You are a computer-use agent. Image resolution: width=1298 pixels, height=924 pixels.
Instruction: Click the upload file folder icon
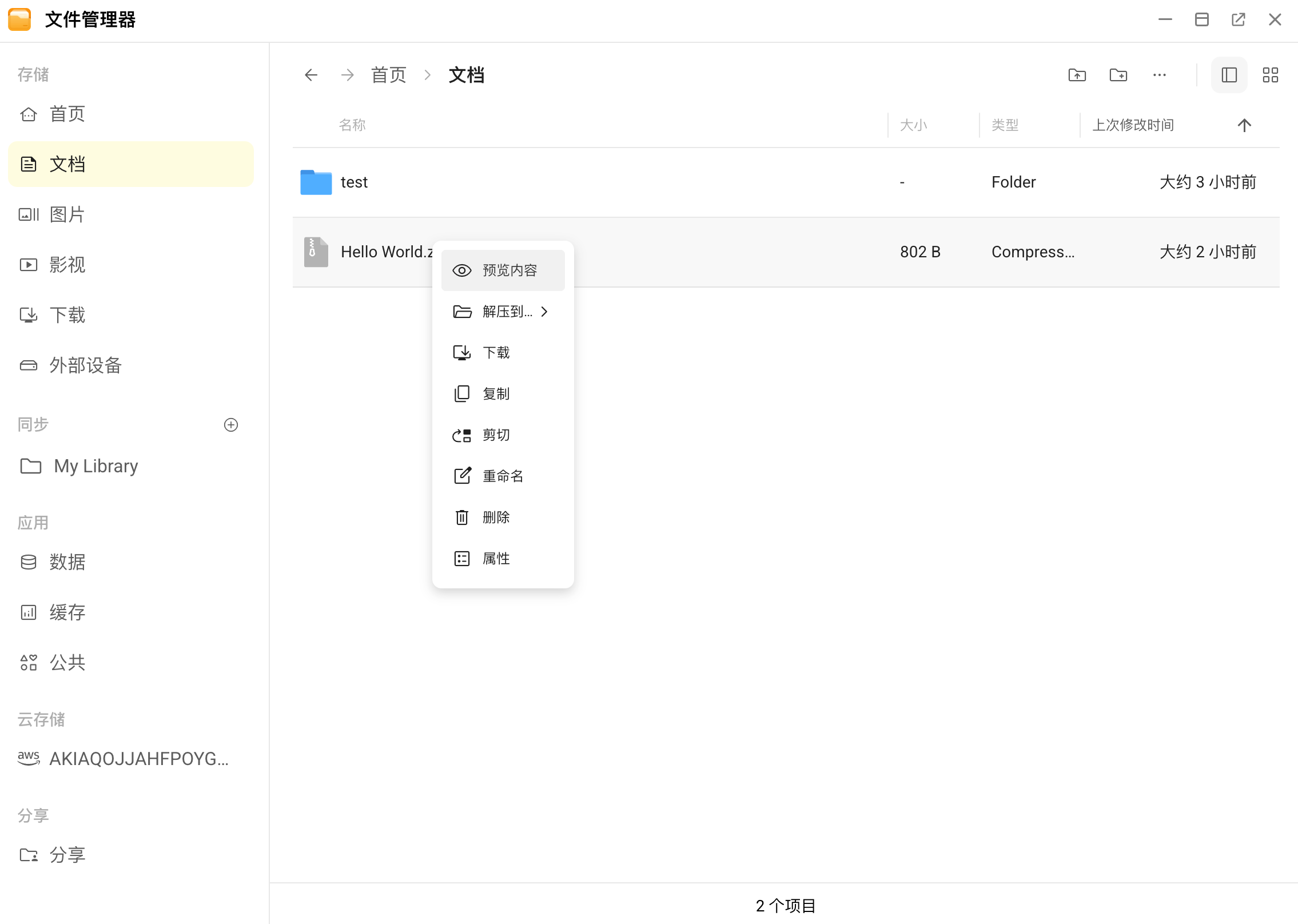[x=1077, y=75]
